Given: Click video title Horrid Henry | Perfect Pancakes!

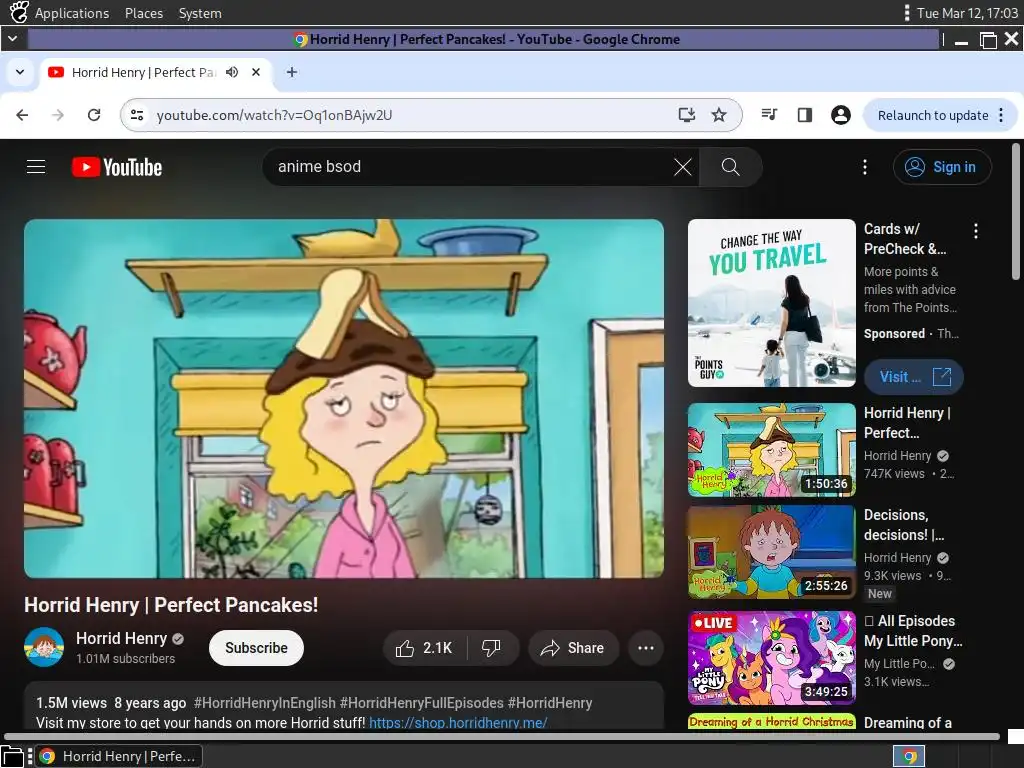Looking at the screenshot, I should point(171,605).
